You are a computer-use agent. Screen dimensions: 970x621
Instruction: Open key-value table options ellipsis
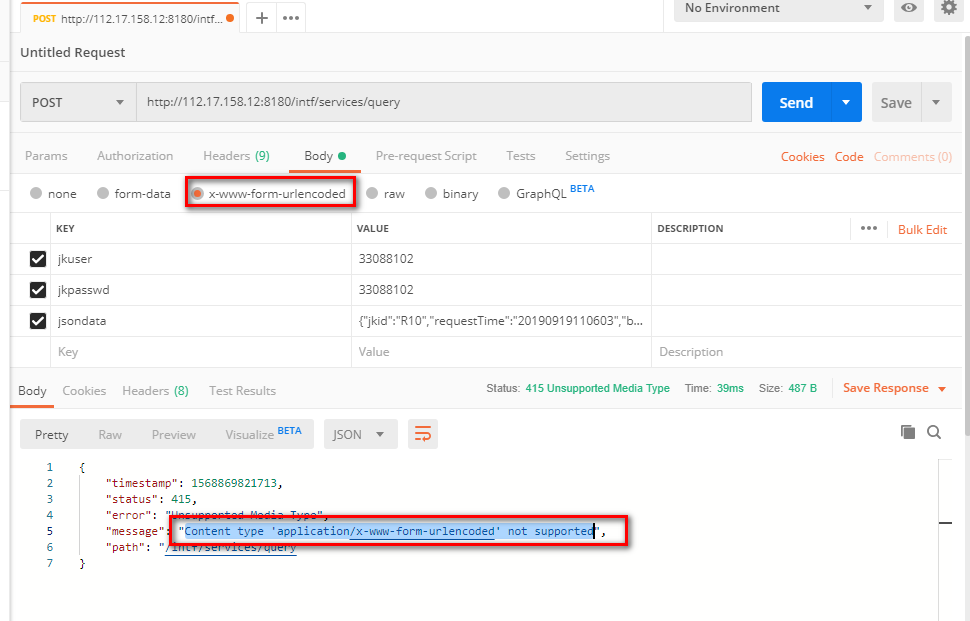(868, 228)
